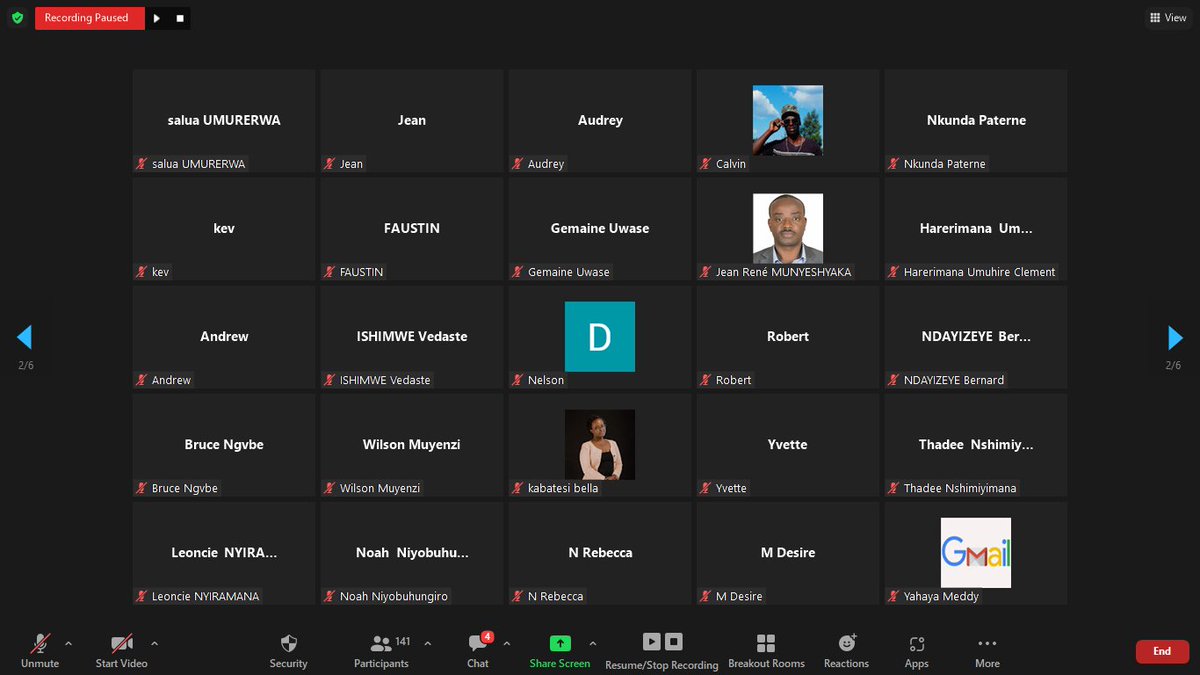Open the Participants panel

pos(381,650)
